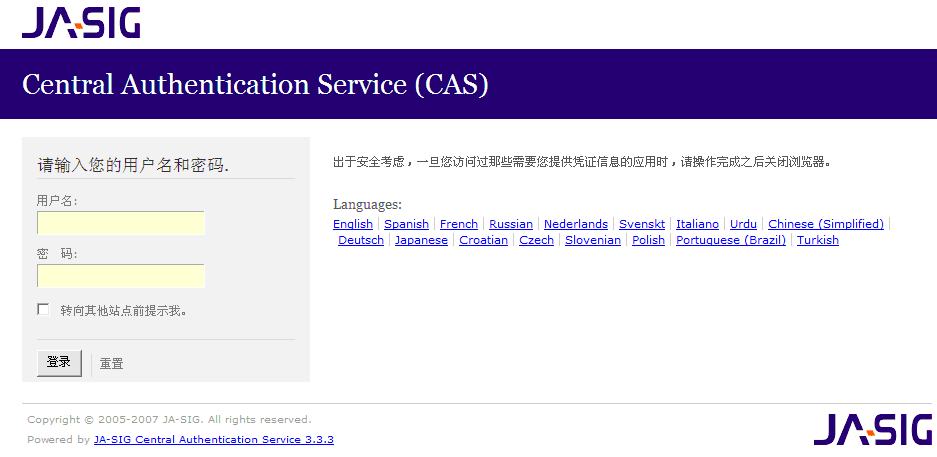The image size is (937, 457).
Task: Switch language to Deutsch
Action: [x=361, y=240]
